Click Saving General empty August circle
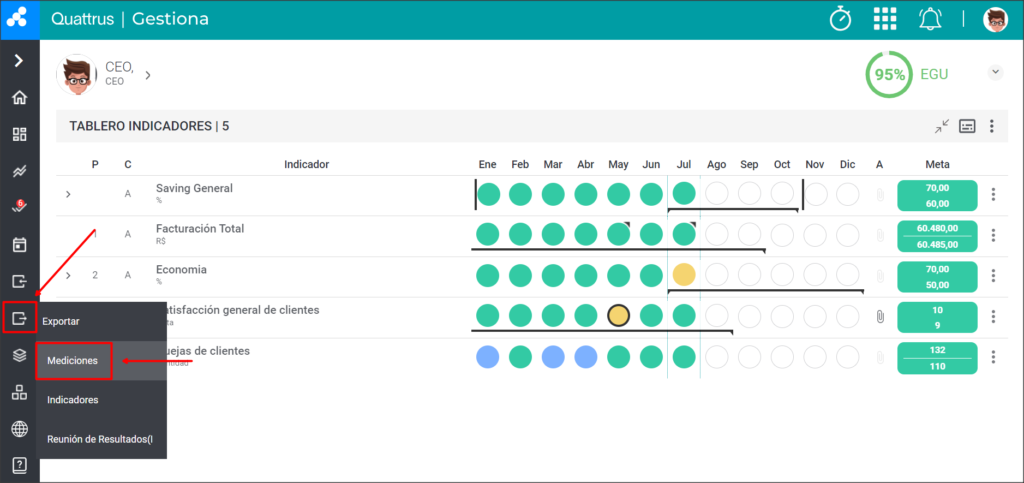 pos(716,194)
